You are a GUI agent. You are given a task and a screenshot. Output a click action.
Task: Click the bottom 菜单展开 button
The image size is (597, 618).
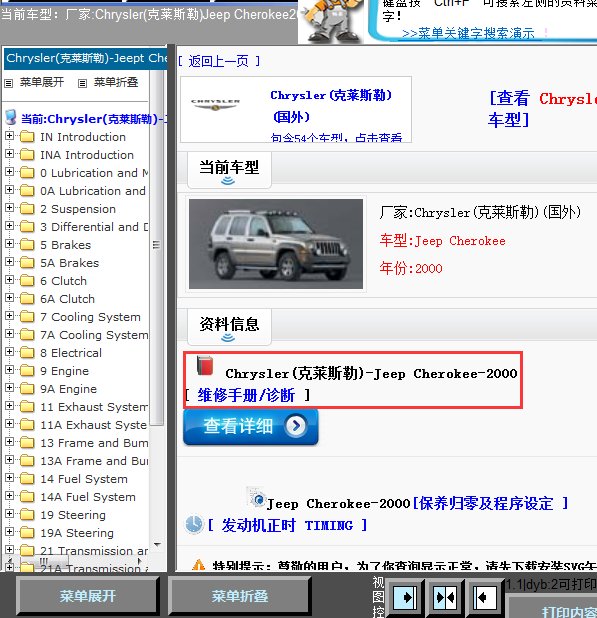pos(88,596)
